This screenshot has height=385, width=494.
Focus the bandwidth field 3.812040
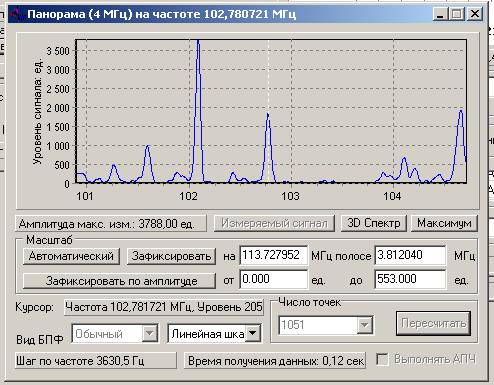point(410,256)
